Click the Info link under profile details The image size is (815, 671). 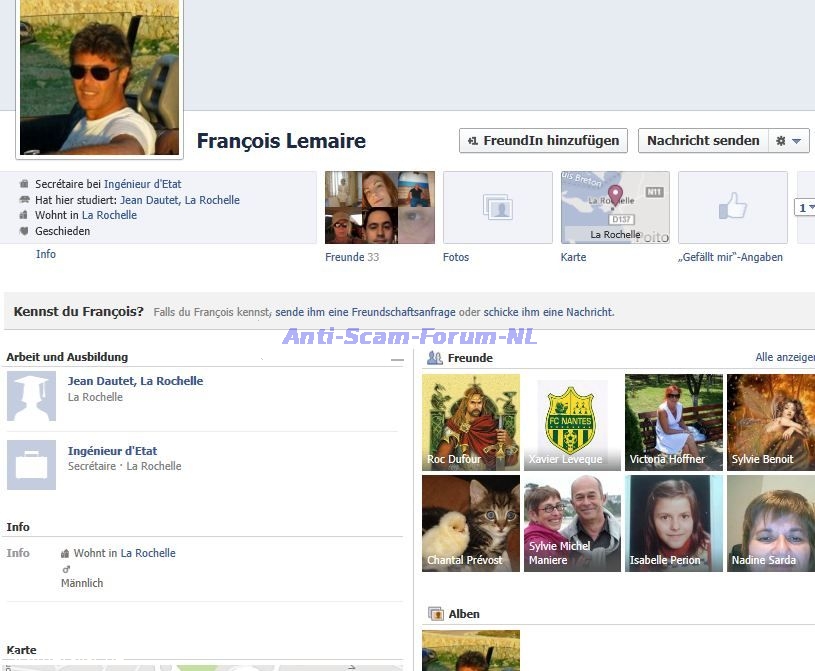coord(46,254)
